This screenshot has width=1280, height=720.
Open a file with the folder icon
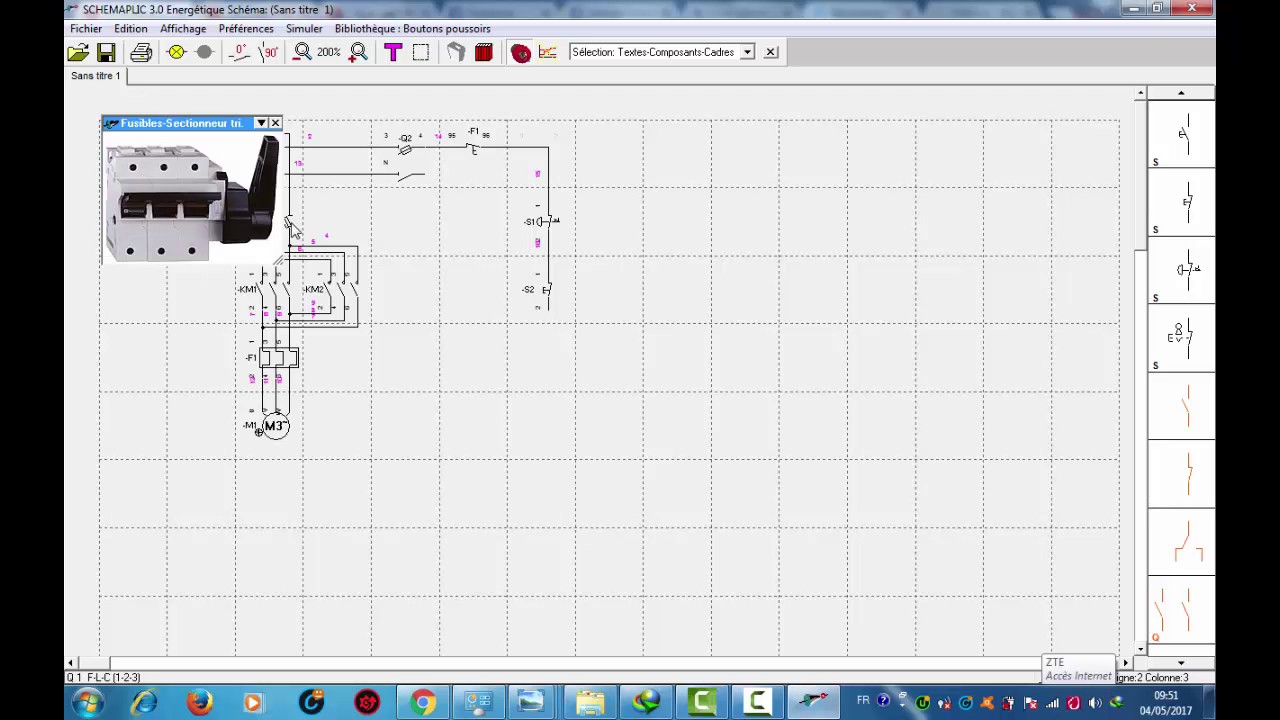click(78, 52)
